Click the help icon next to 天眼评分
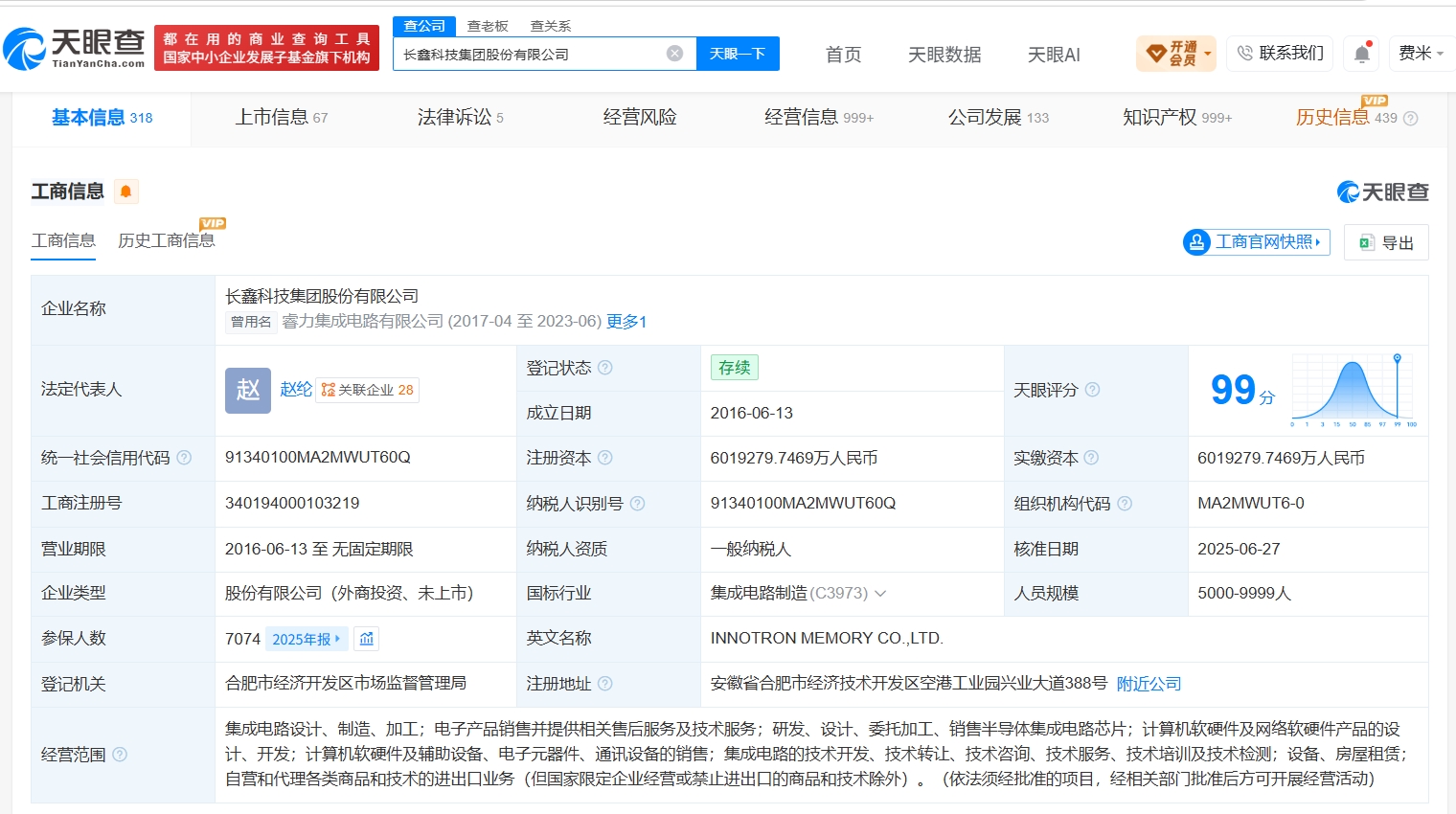This screenshot has width=1456, height=814. 1092,390
